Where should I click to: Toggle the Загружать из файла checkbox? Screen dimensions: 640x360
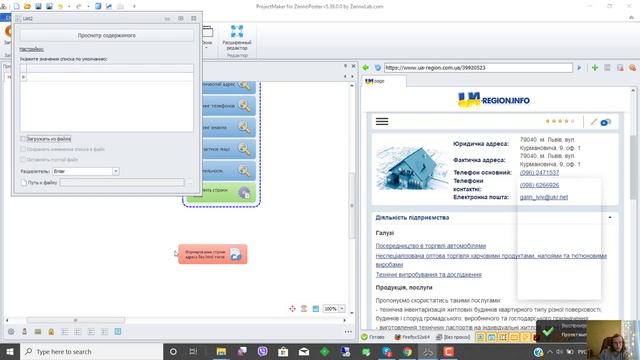pos(23,139)
